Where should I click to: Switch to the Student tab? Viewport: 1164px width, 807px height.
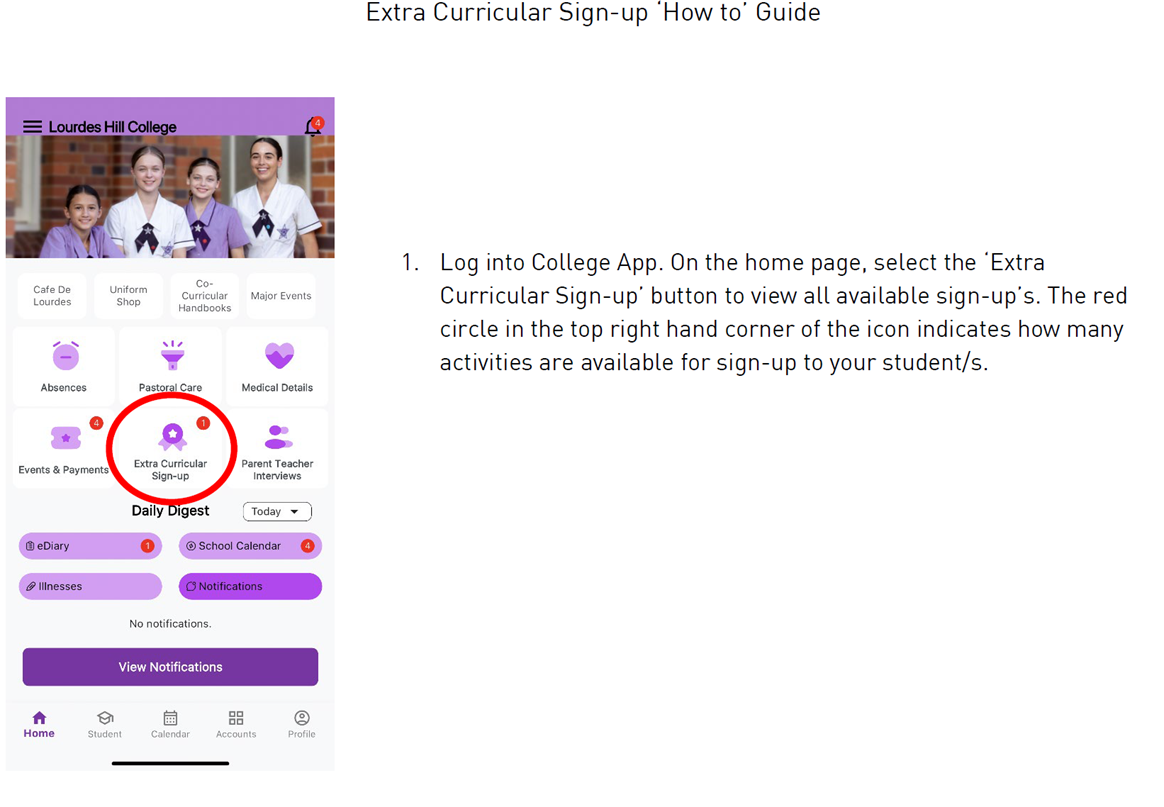[105, 724]
